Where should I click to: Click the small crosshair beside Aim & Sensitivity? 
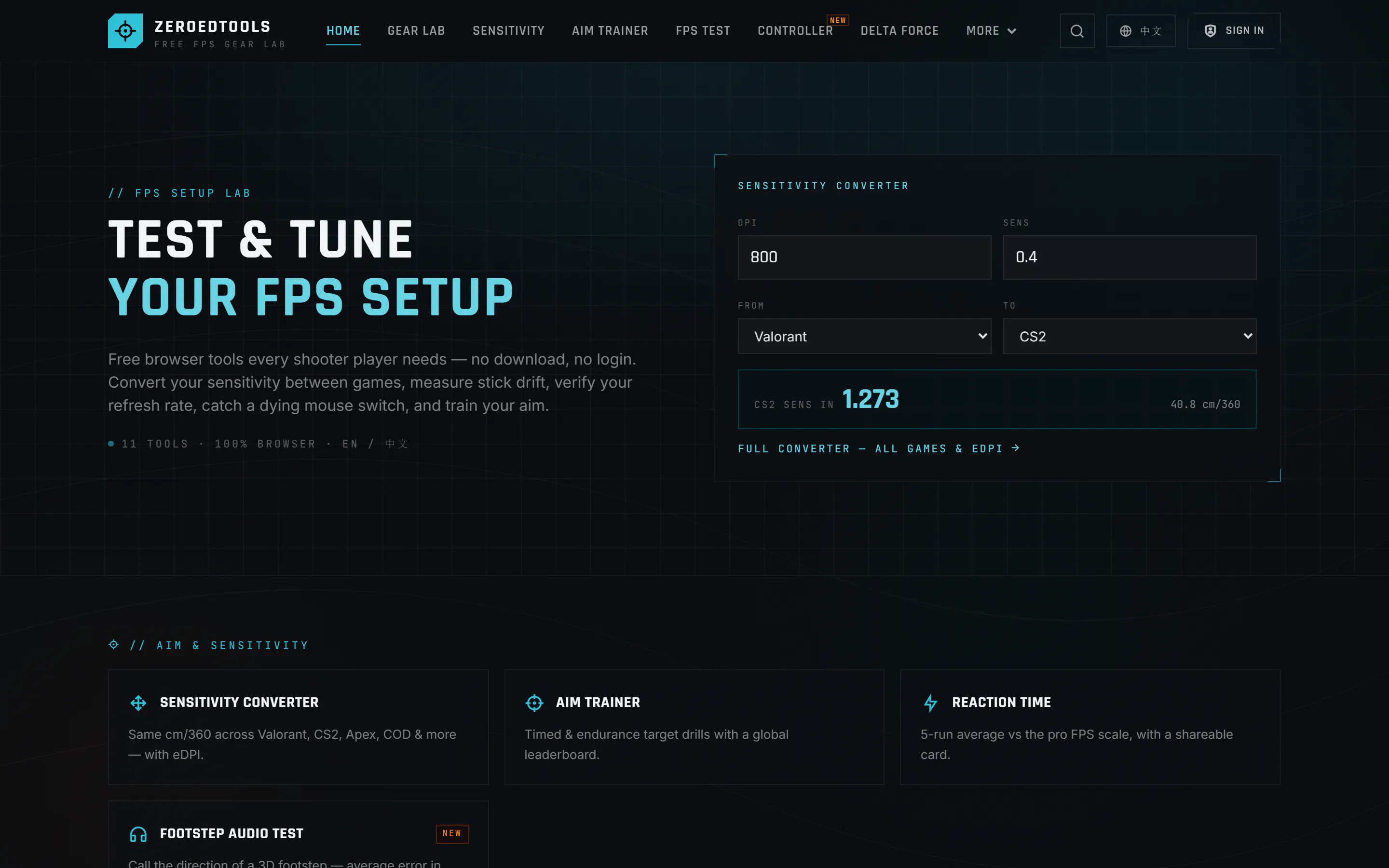[x=114, y=645]
